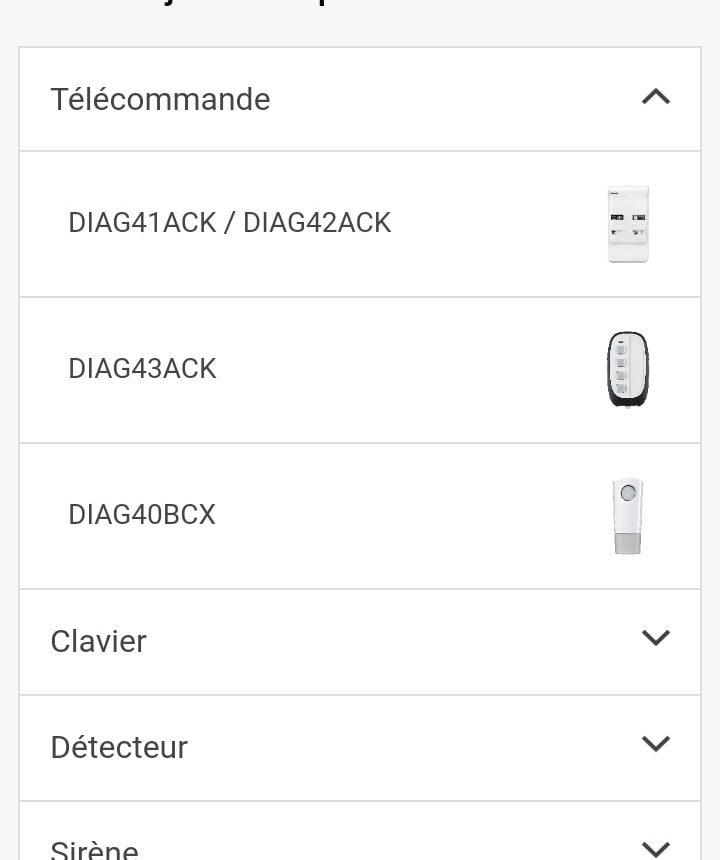720x860 pixels.
Task: Click the DIAG43ACK key fob image
Action: click(x=628, y=370)
